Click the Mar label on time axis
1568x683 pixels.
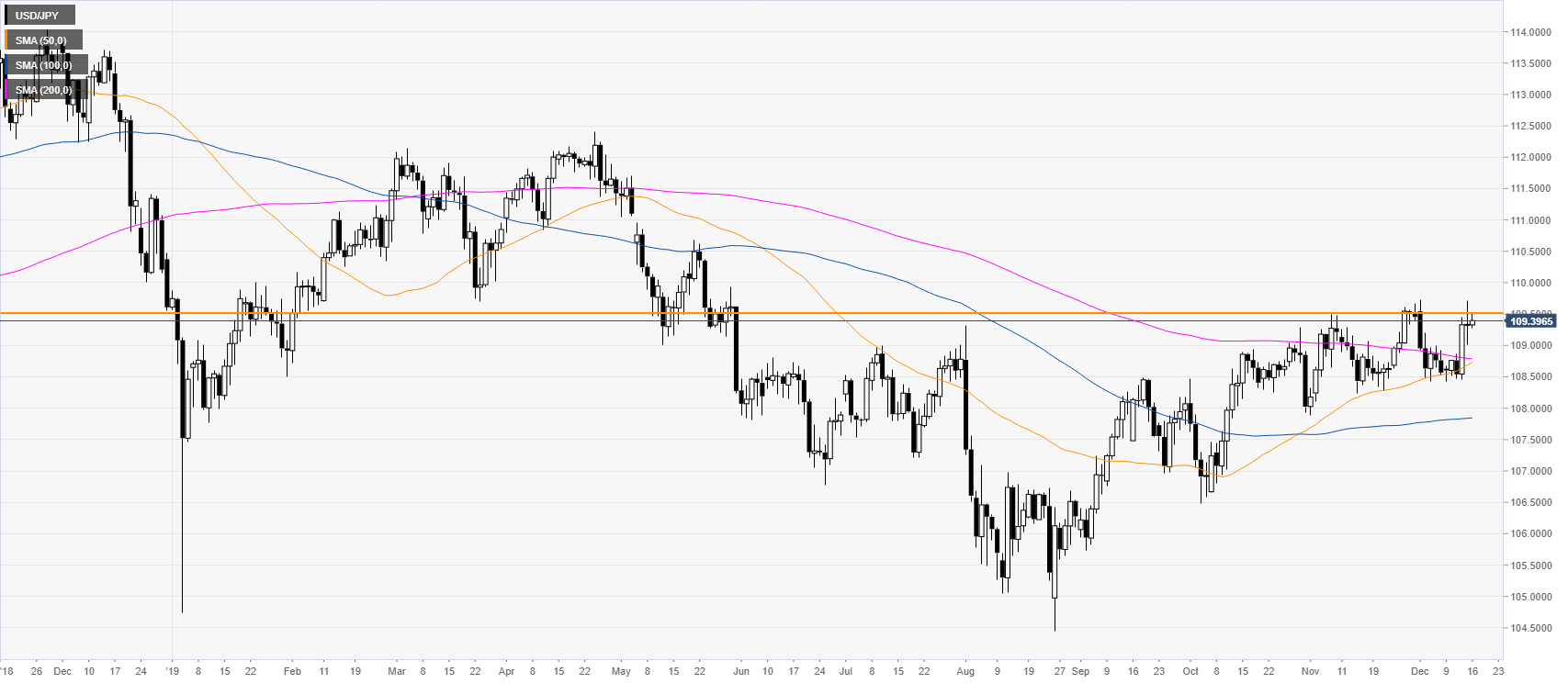pos(396,671)
